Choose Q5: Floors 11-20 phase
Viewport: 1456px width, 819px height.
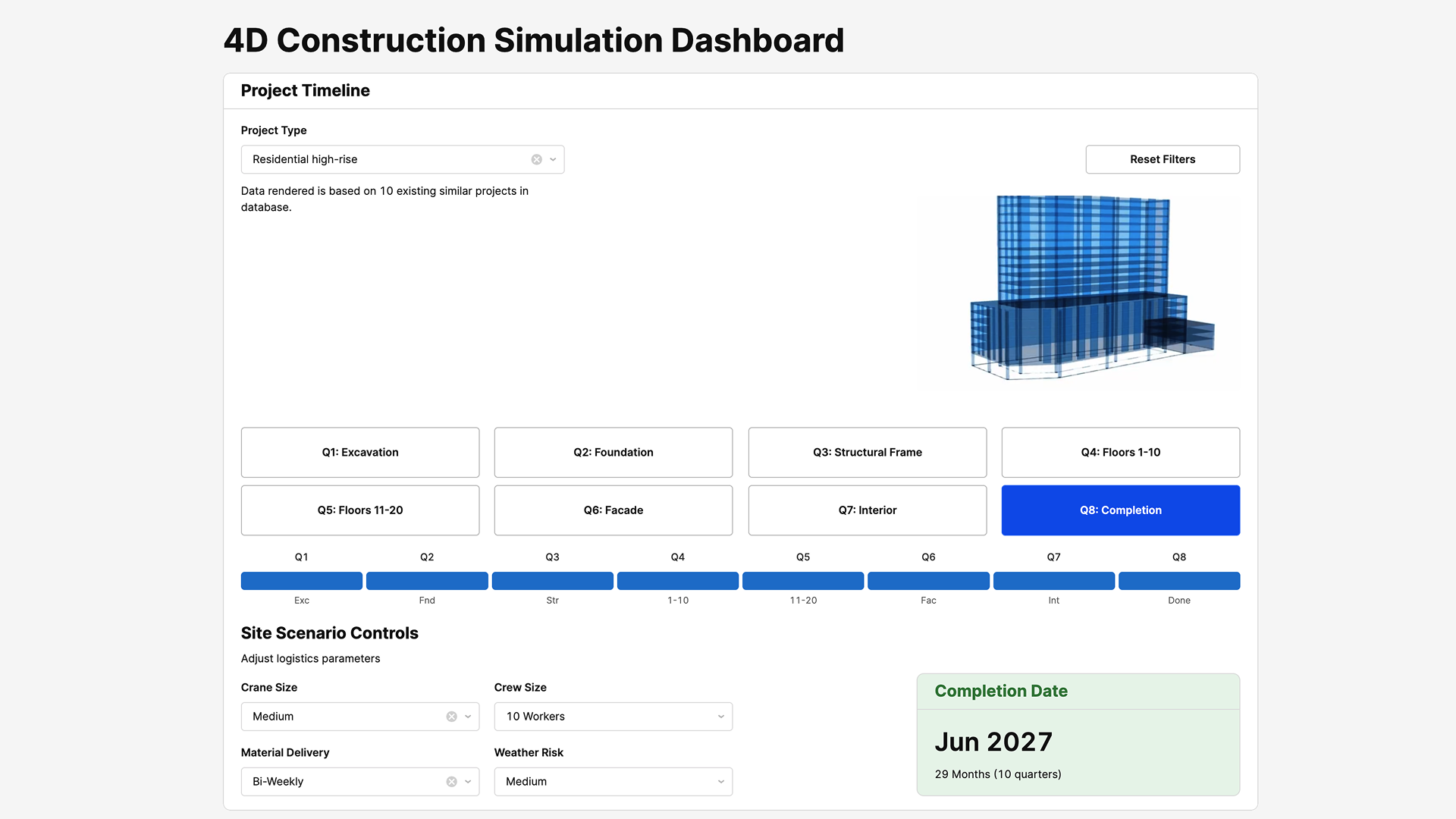[360, 510]
